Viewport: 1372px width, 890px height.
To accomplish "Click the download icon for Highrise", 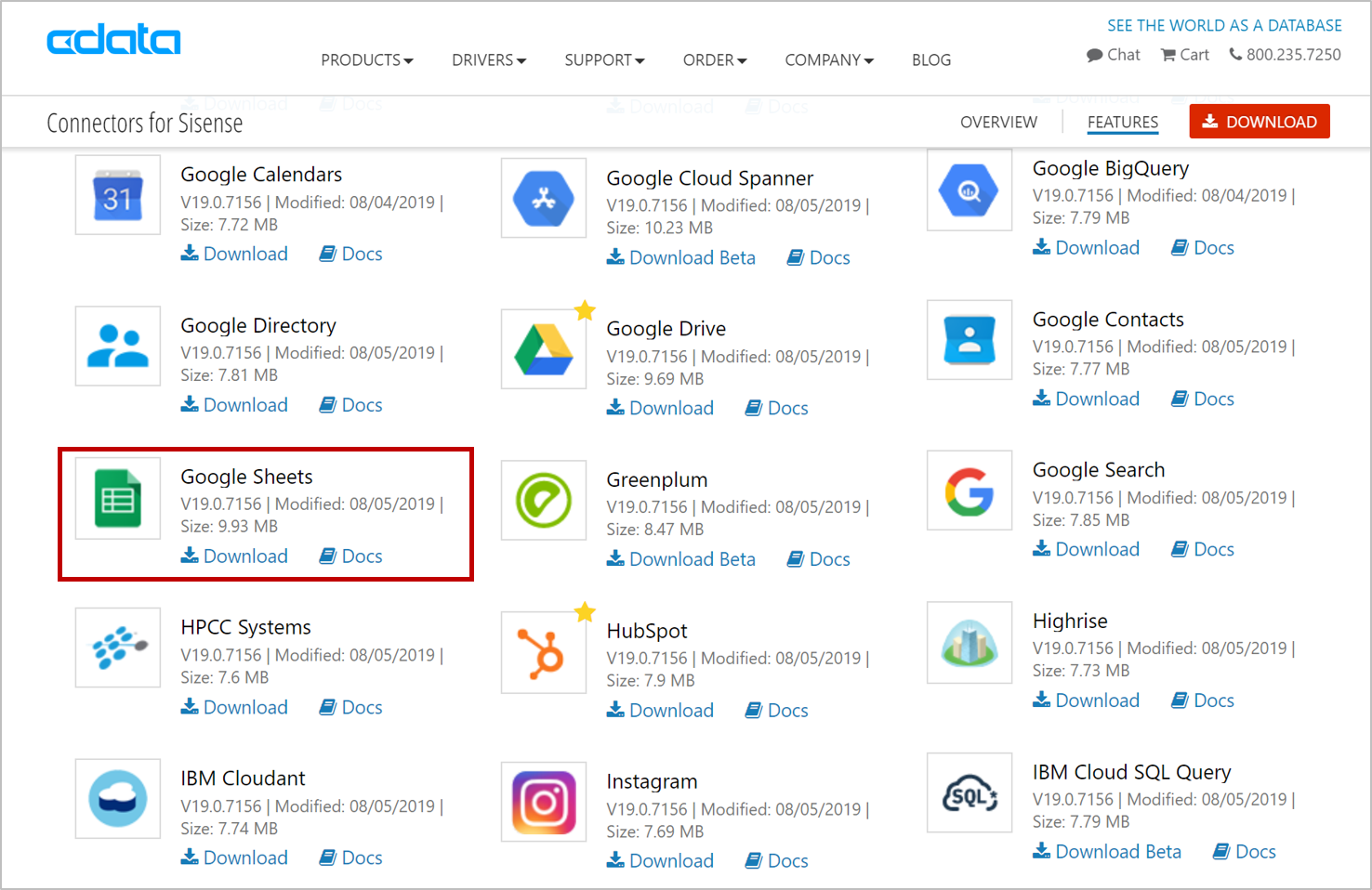I will [x=1041, y=700].
